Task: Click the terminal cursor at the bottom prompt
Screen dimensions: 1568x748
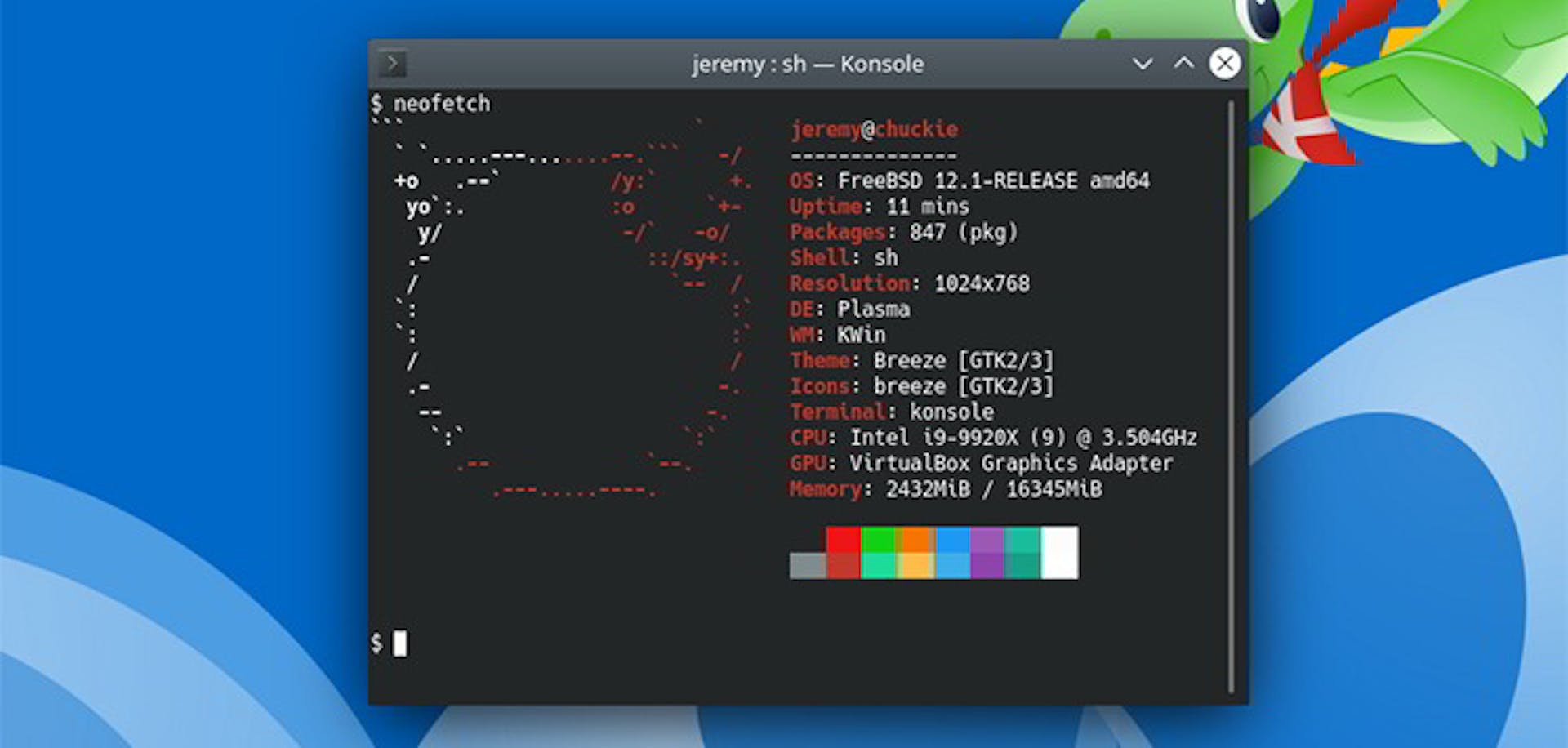Action: click(x=399, y=643)
